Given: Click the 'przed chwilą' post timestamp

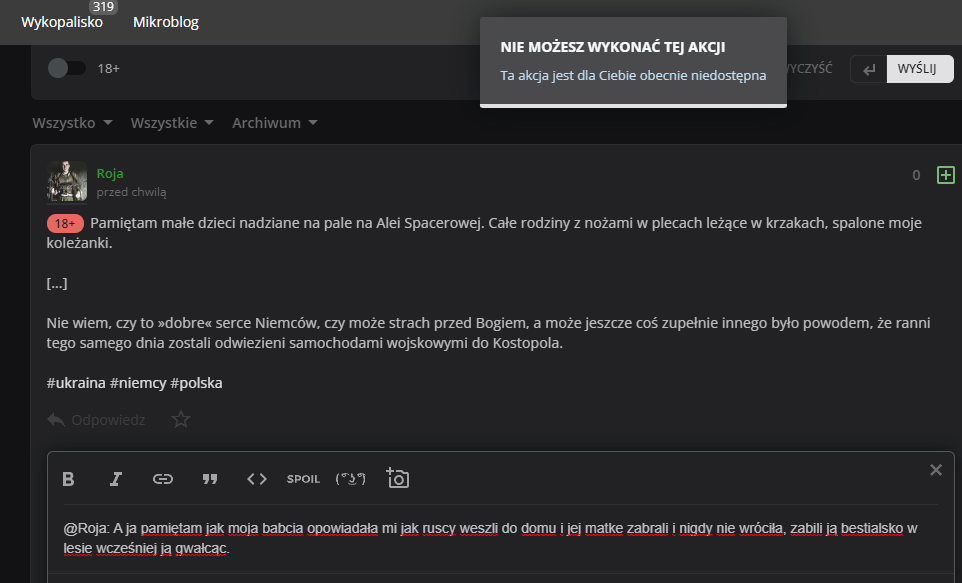Looking at the screenshot, I should 131,192.
